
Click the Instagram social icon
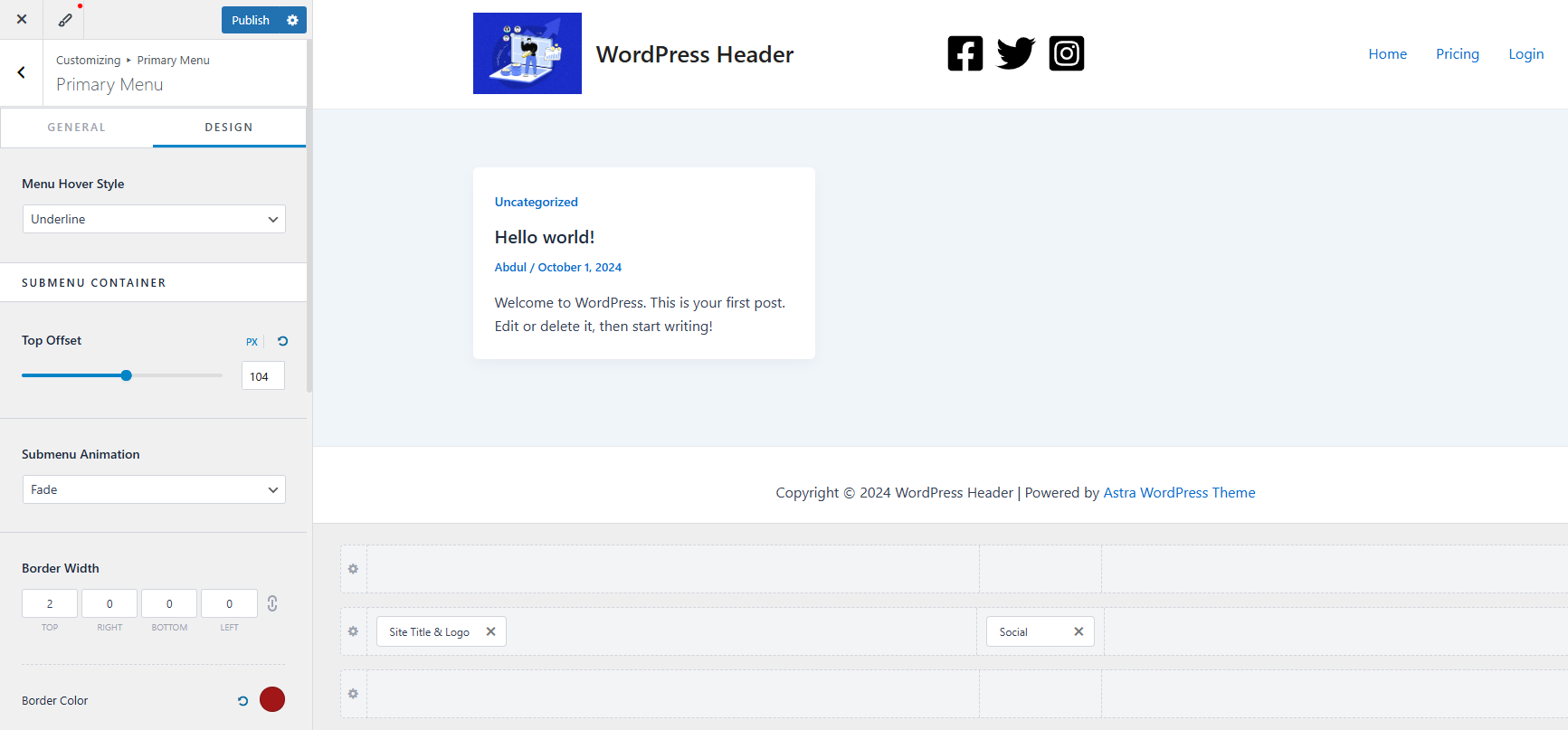(x=1067, y=53)
